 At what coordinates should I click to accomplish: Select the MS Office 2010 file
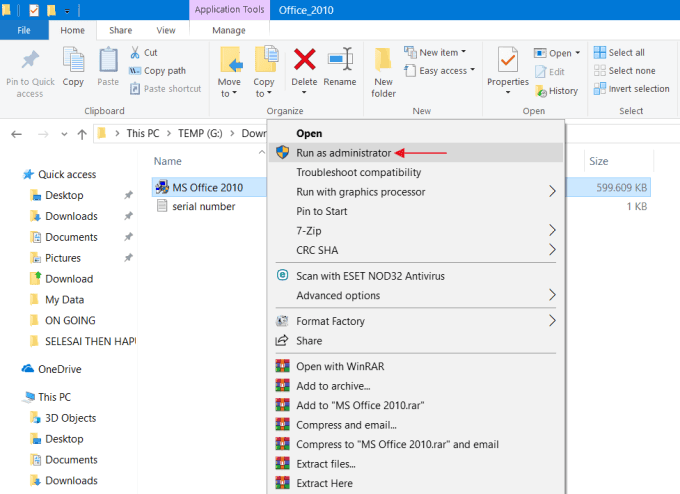(x=207, y=187)
